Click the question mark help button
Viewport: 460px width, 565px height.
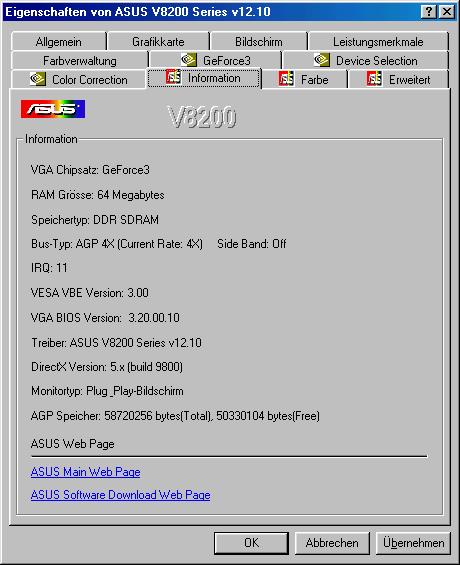pyautogui.click(x=429, y=12)
